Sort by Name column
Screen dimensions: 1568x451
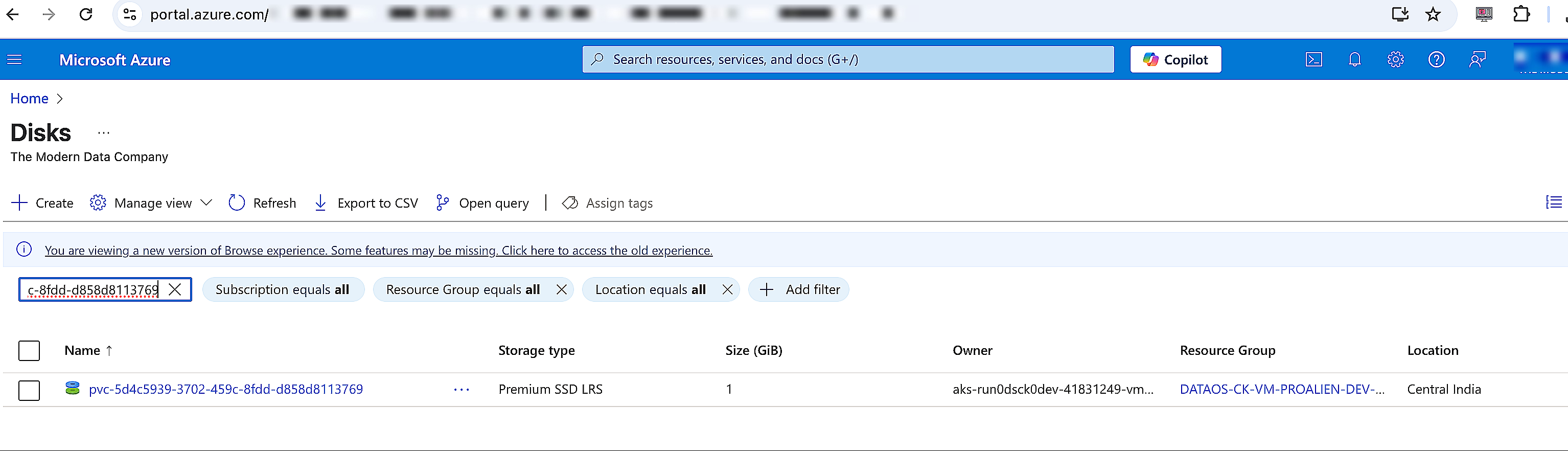click(88, 351)
